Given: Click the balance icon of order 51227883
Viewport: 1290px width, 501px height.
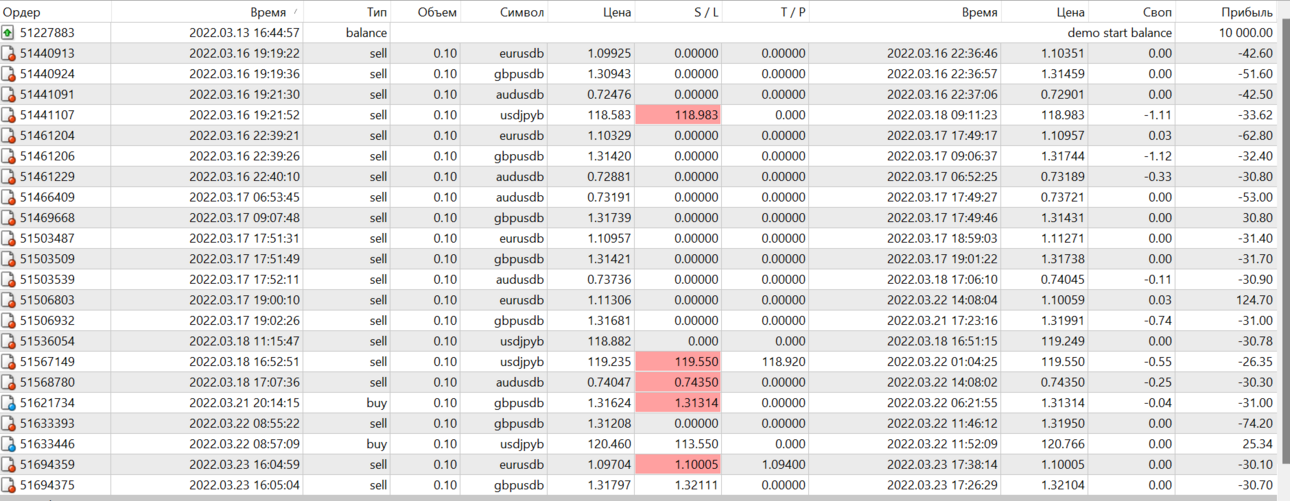Looking at the screenshot, I should 8,33.
